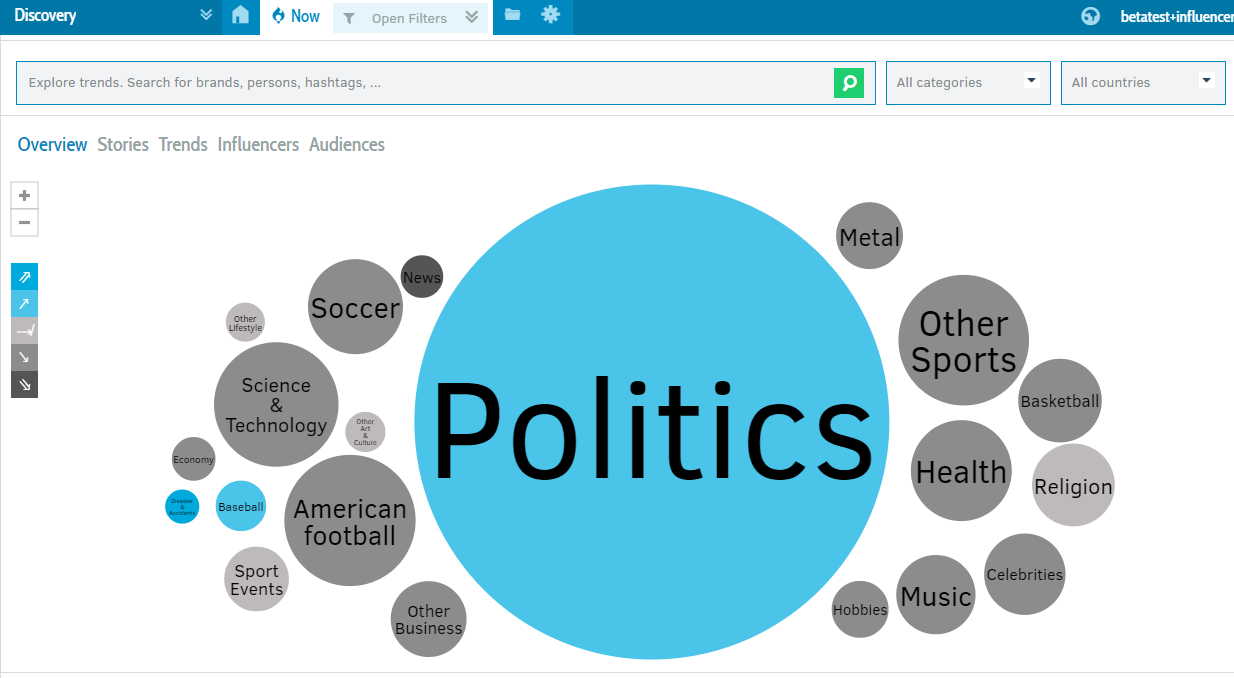
Task: Open the folder icon in top bar
Action: (512, 15)
